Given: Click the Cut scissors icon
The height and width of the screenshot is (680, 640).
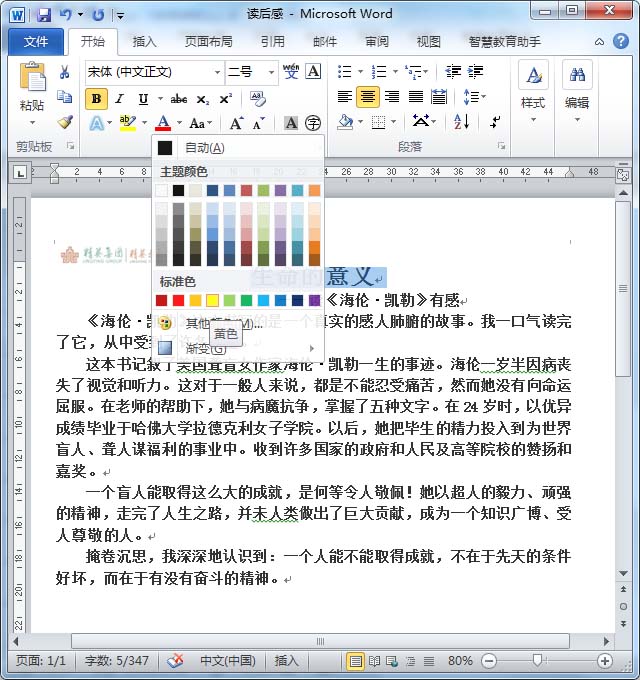Looking at the screenshot, I should 65,72.
